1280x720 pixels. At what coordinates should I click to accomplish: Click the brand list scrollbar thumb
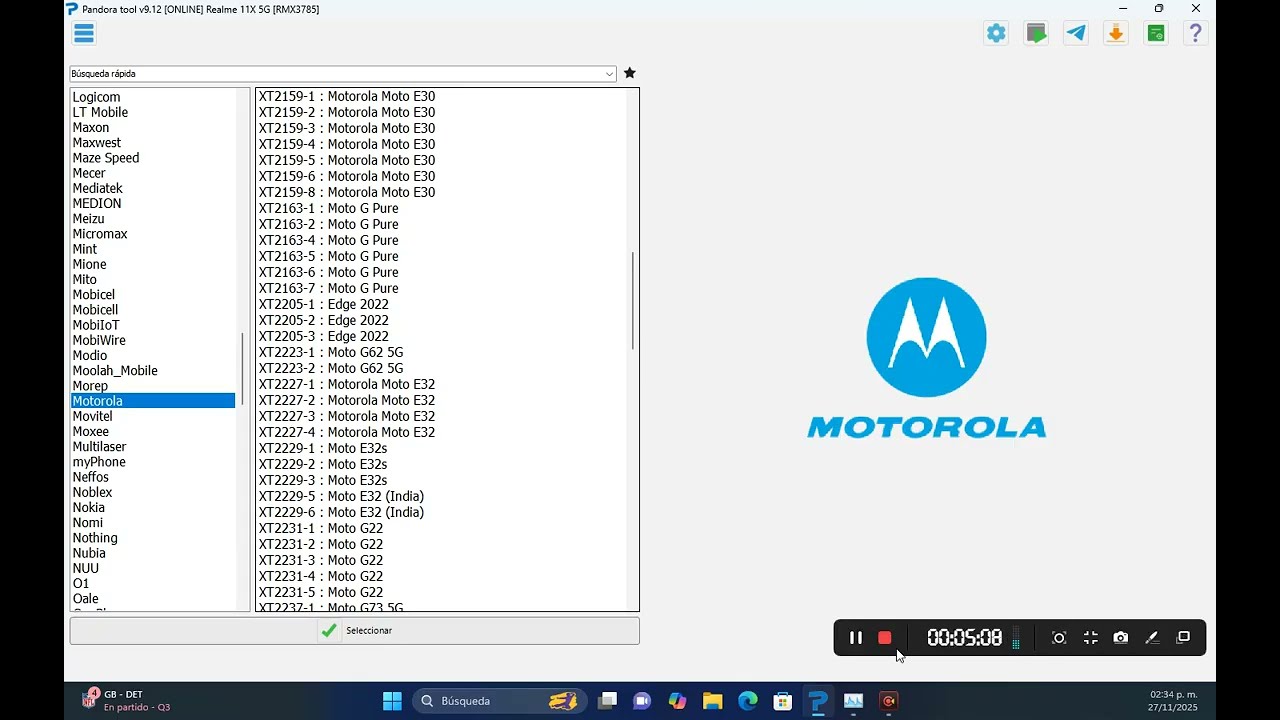pos(242,369)
